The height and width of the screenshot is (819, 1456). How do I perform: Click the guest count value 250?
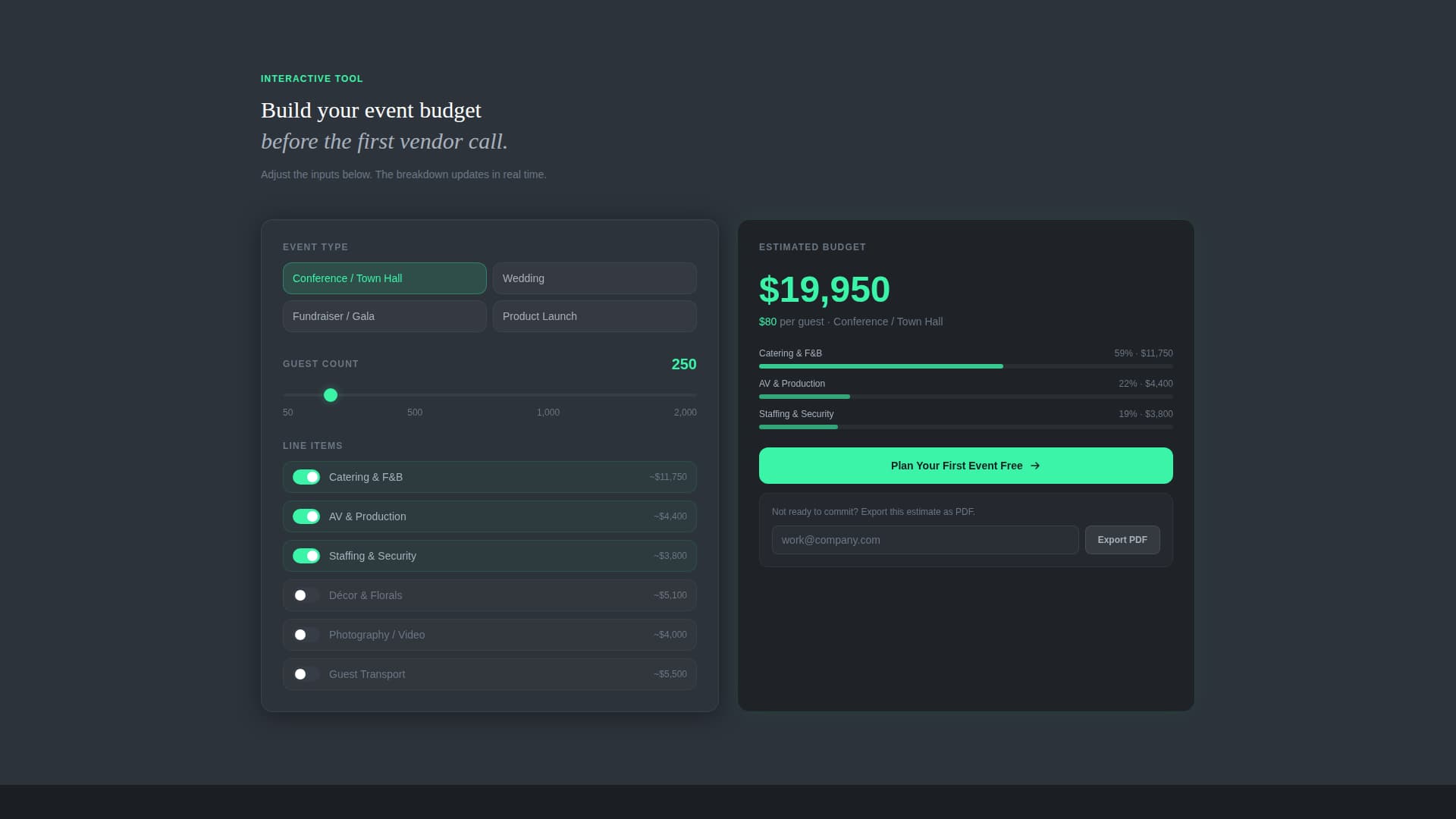coord(684,364)
